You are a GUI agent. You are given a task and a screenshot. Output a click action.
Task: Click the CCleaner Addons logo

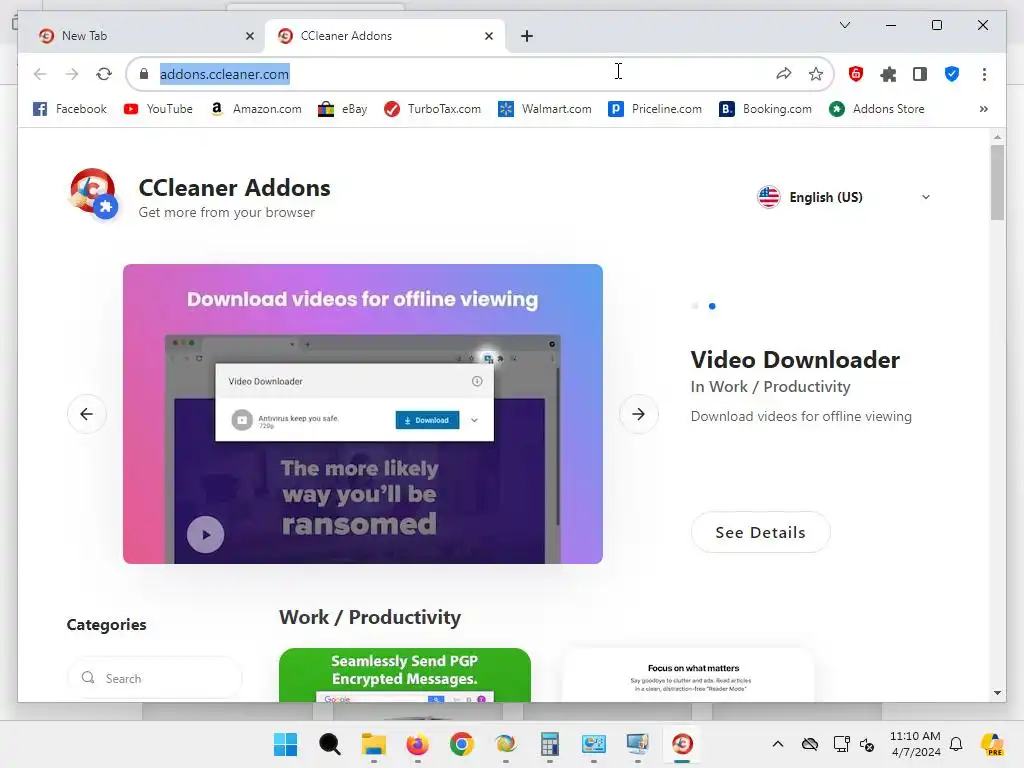pos(93,193)
